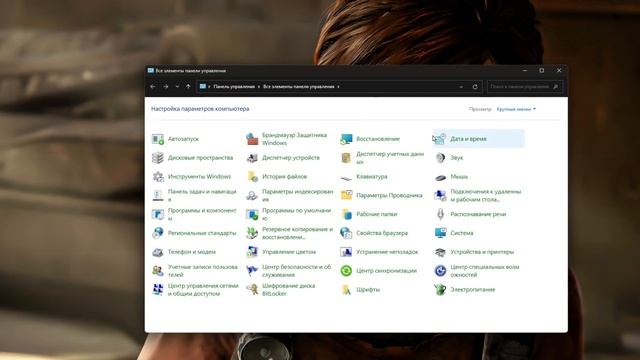The width and height of the screenshot is (640, 360).
Task: Open the Центр безопасности и обслуживания flag icon
Action: (252, 271)
